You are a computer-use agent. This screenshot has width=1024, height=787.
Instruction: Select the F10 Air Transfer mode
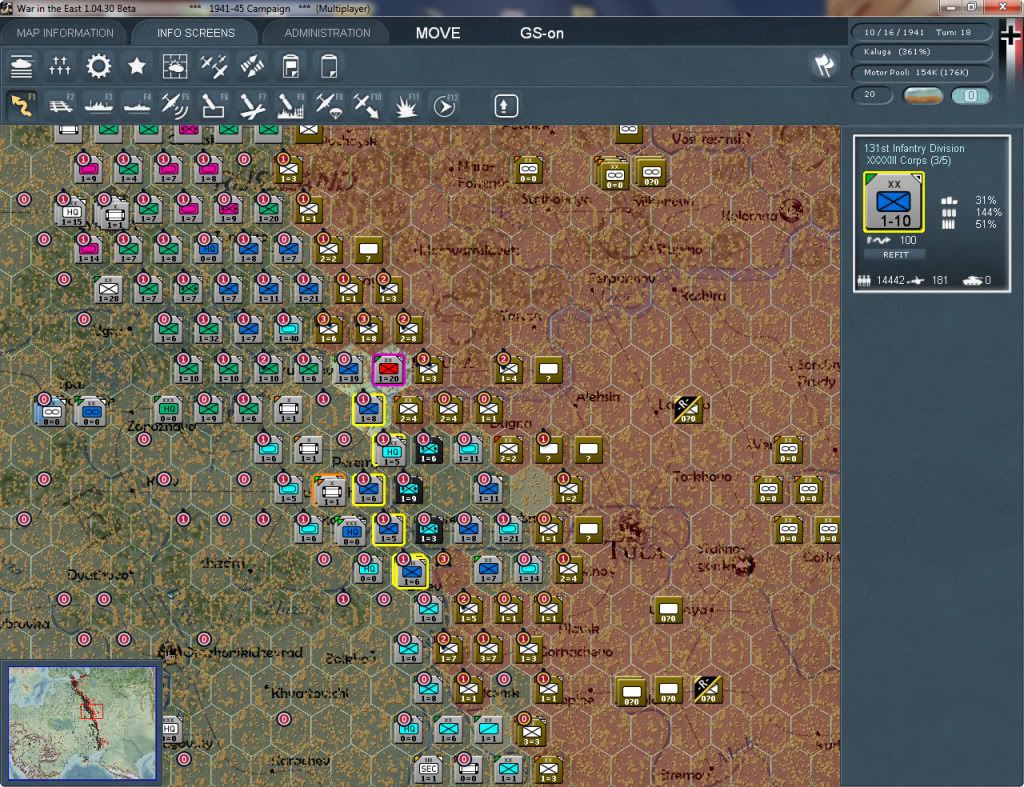click(x=367, y=106)
